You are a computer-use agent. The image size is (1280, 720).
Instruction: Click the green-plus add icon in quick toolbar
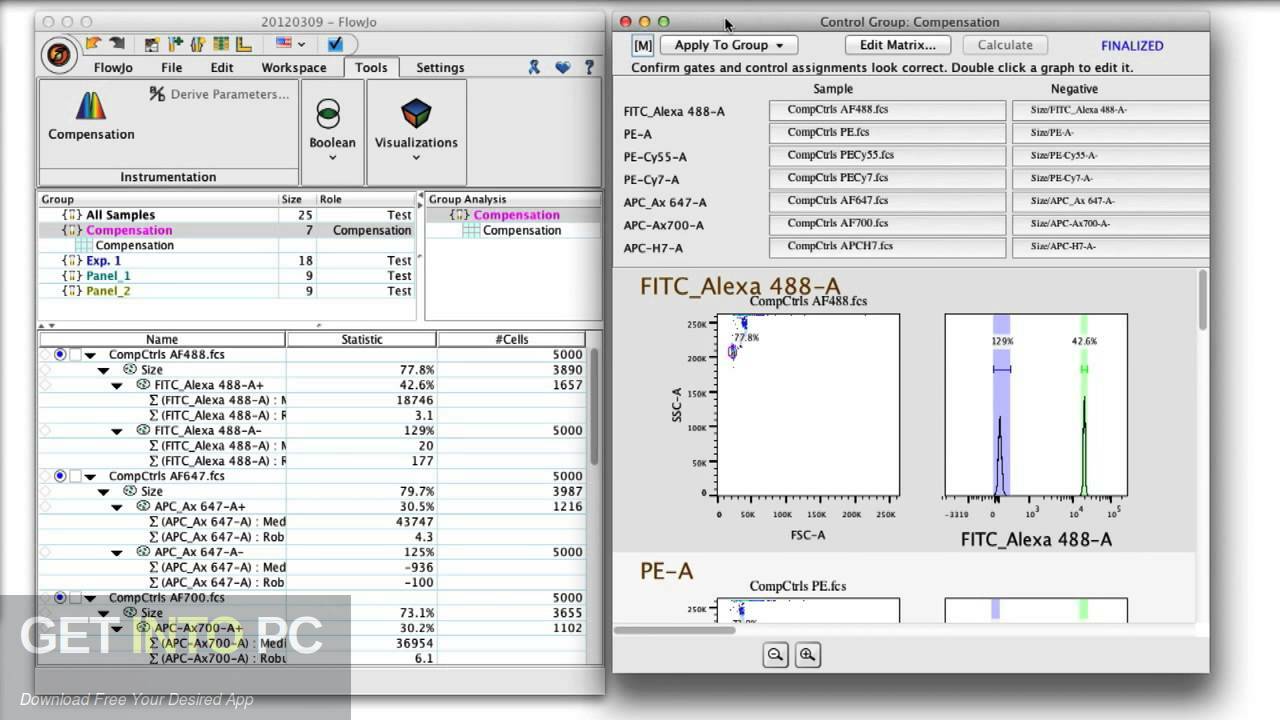click(x=176, y=44)
